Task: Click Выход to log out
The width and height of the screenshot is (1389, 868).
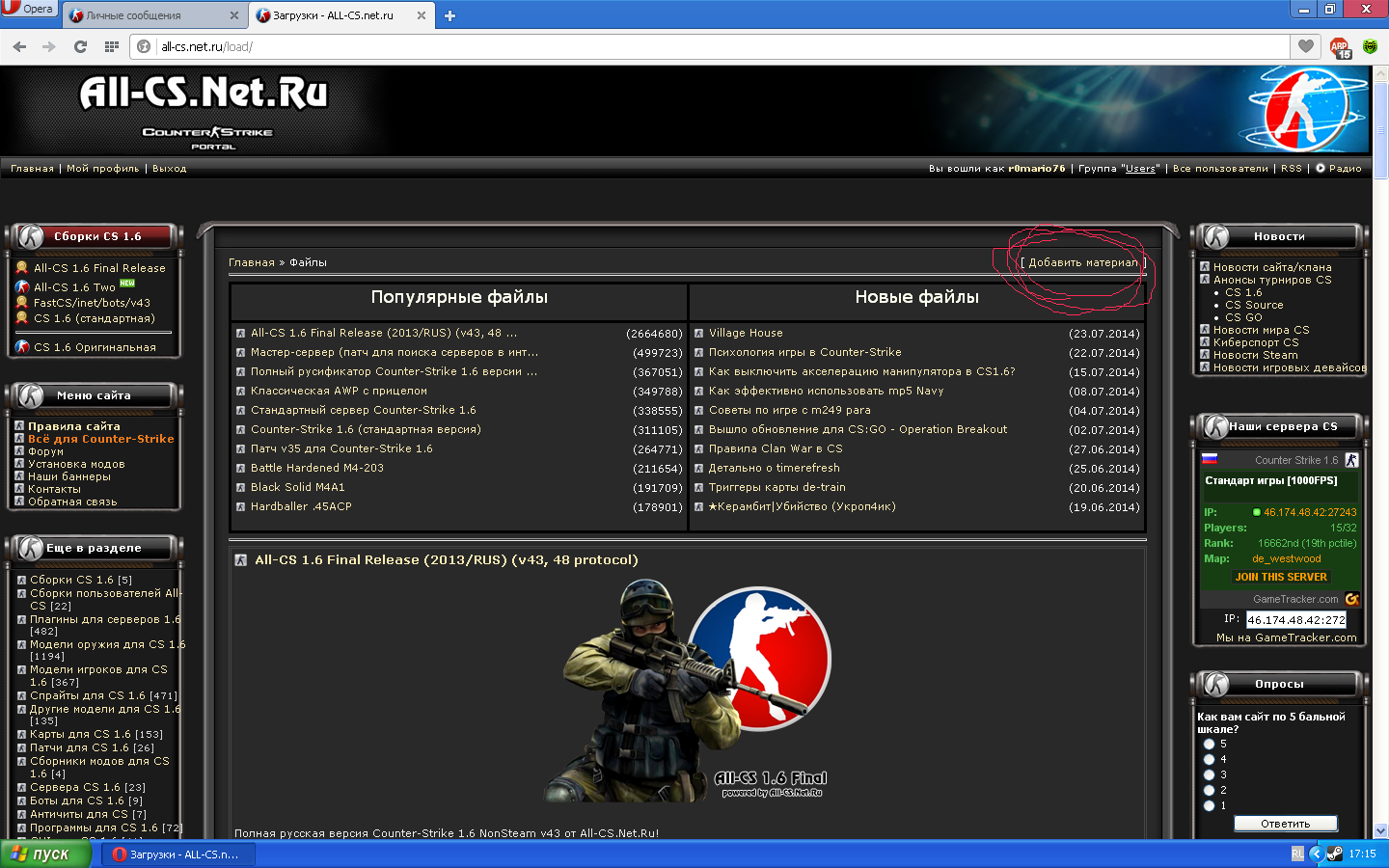Action: pos(169,169)
